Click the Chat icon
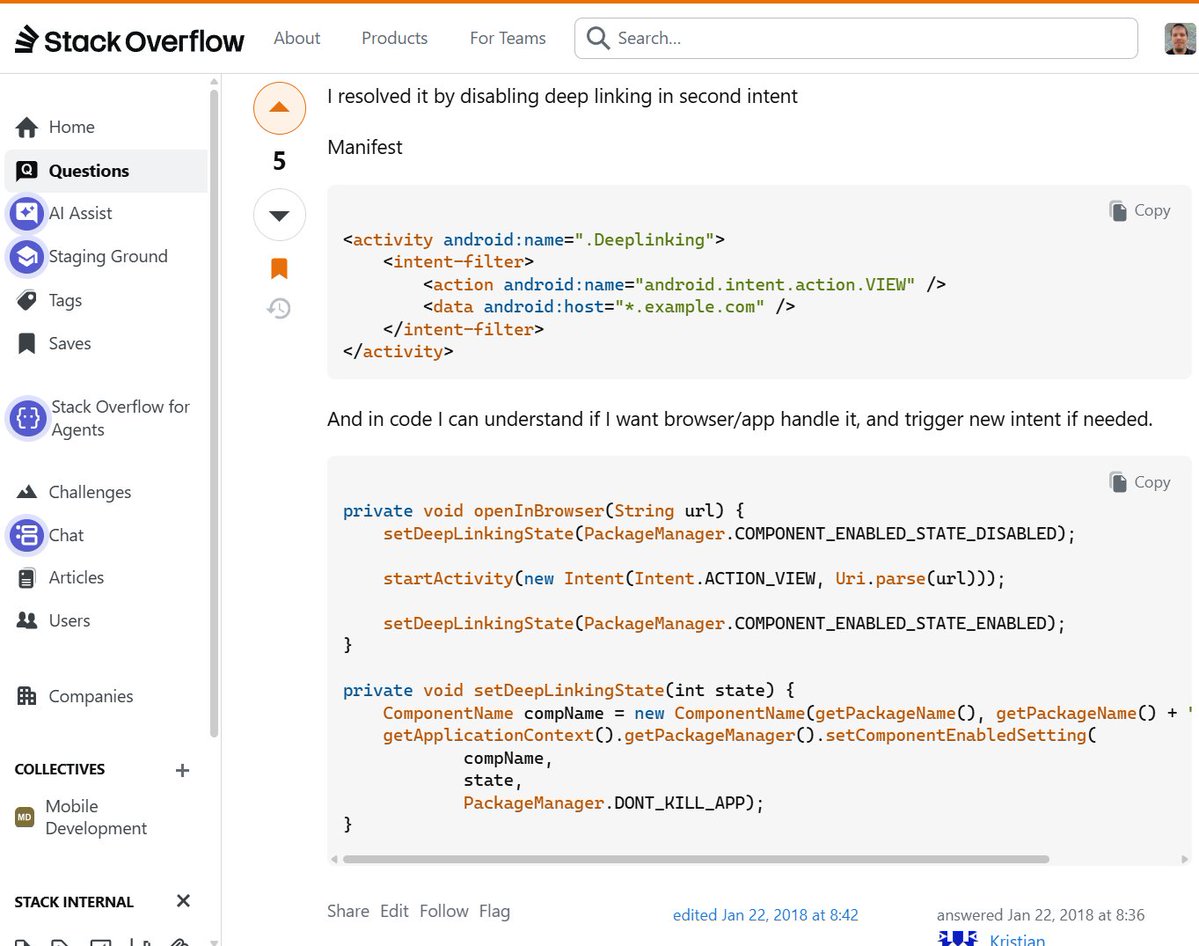Viewport: 1199px width, 946px height. point(27,535)
